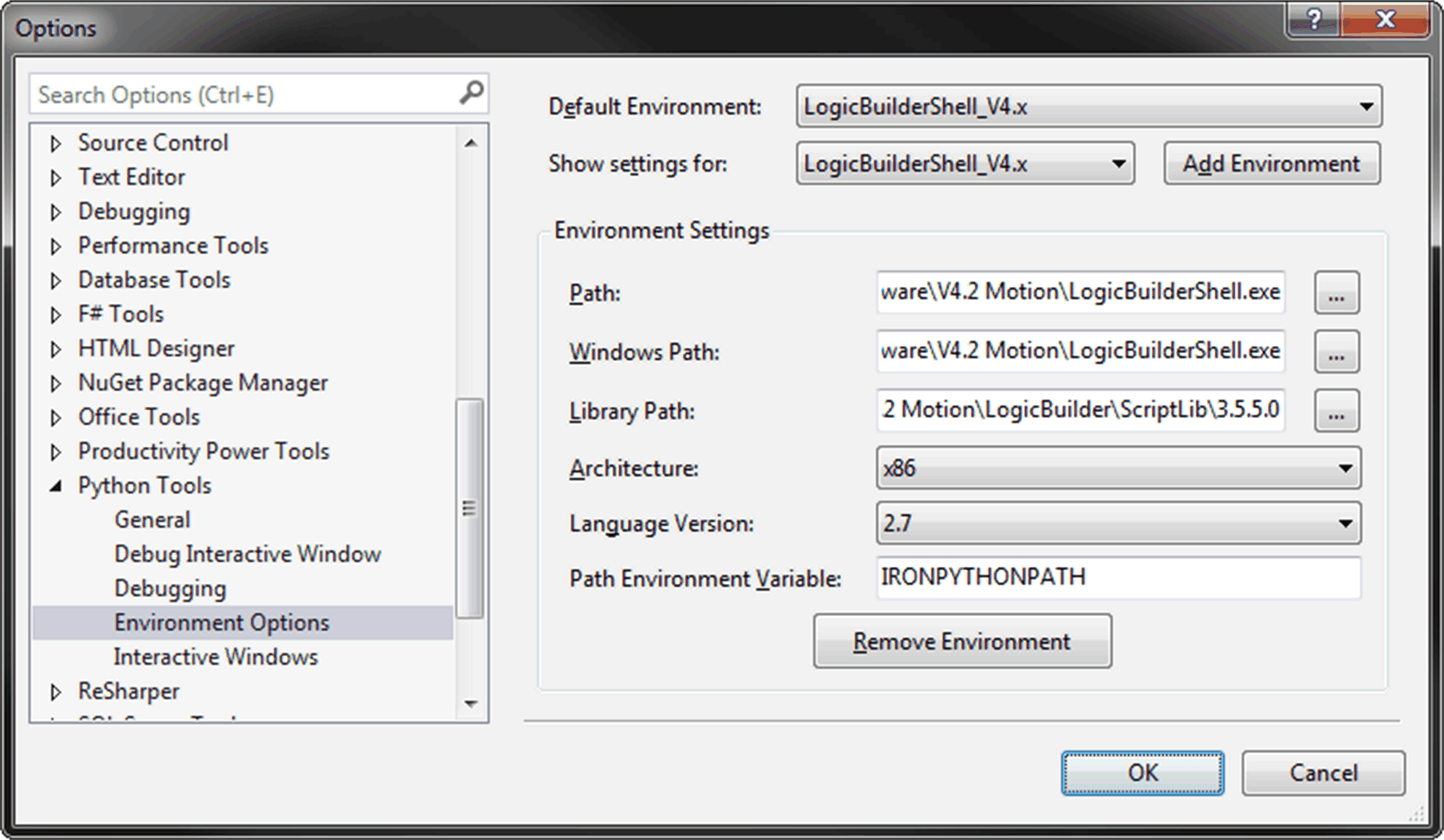This screenshot has height=840, width=1444.
Task: Select Interactive Windows under Python Tools
Action: (215, 657)
